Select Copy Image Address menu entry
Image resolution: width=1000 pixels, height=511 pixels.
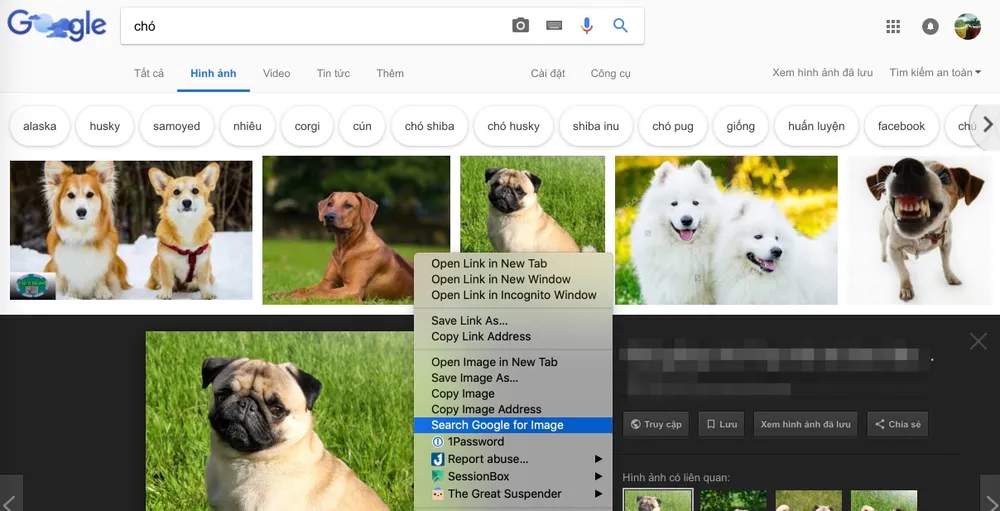[x=486, y=409]
